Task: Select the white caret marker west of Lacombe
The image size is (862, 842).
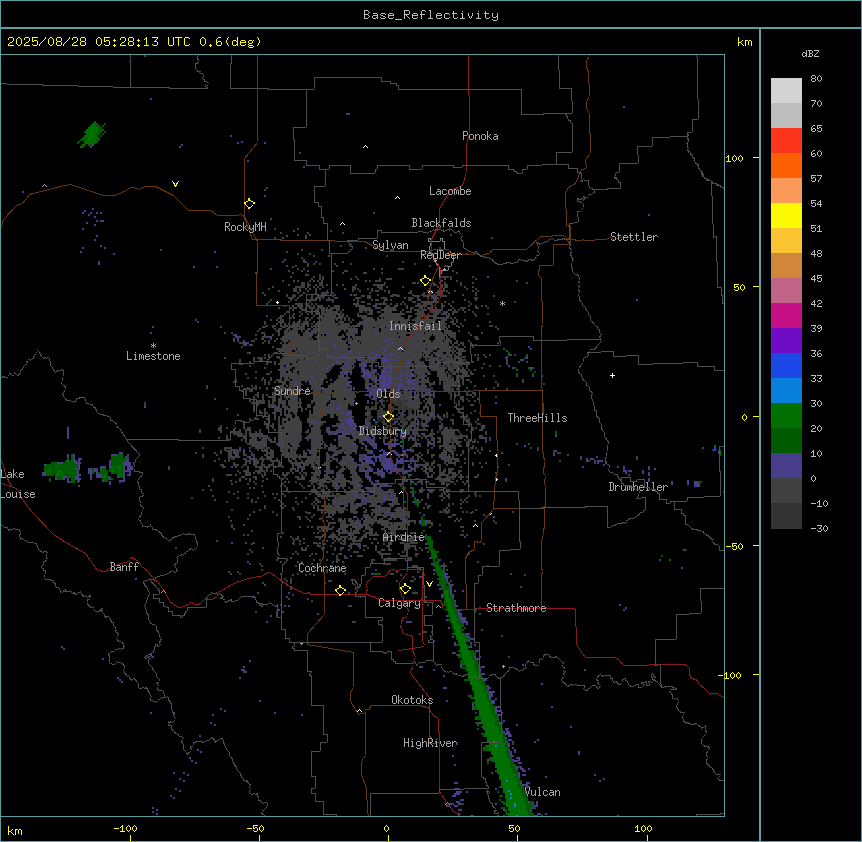Action: 397,198
